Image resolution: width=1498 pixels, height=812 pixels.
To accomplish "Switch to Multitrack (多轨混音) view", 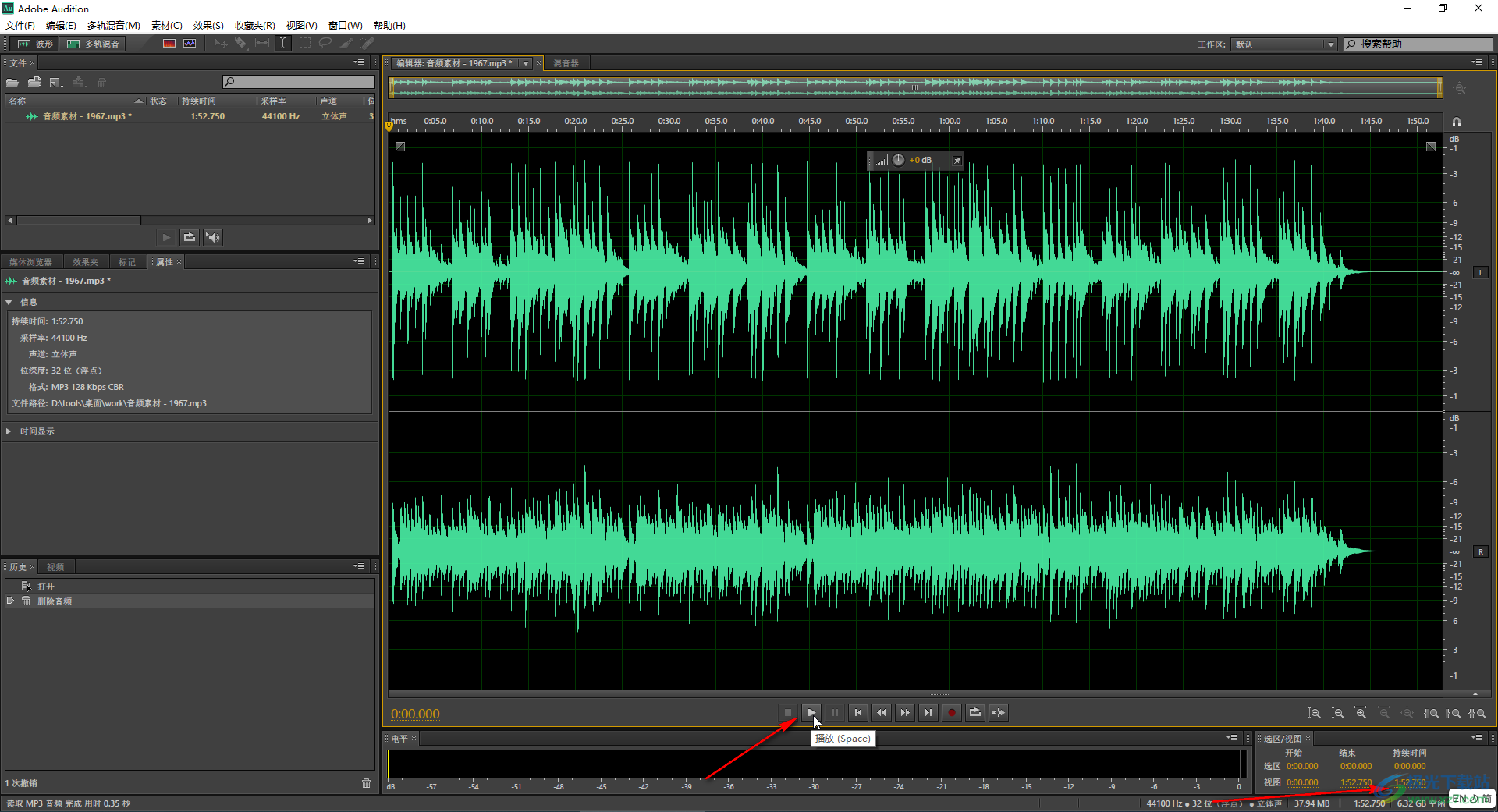I will 94,44.
